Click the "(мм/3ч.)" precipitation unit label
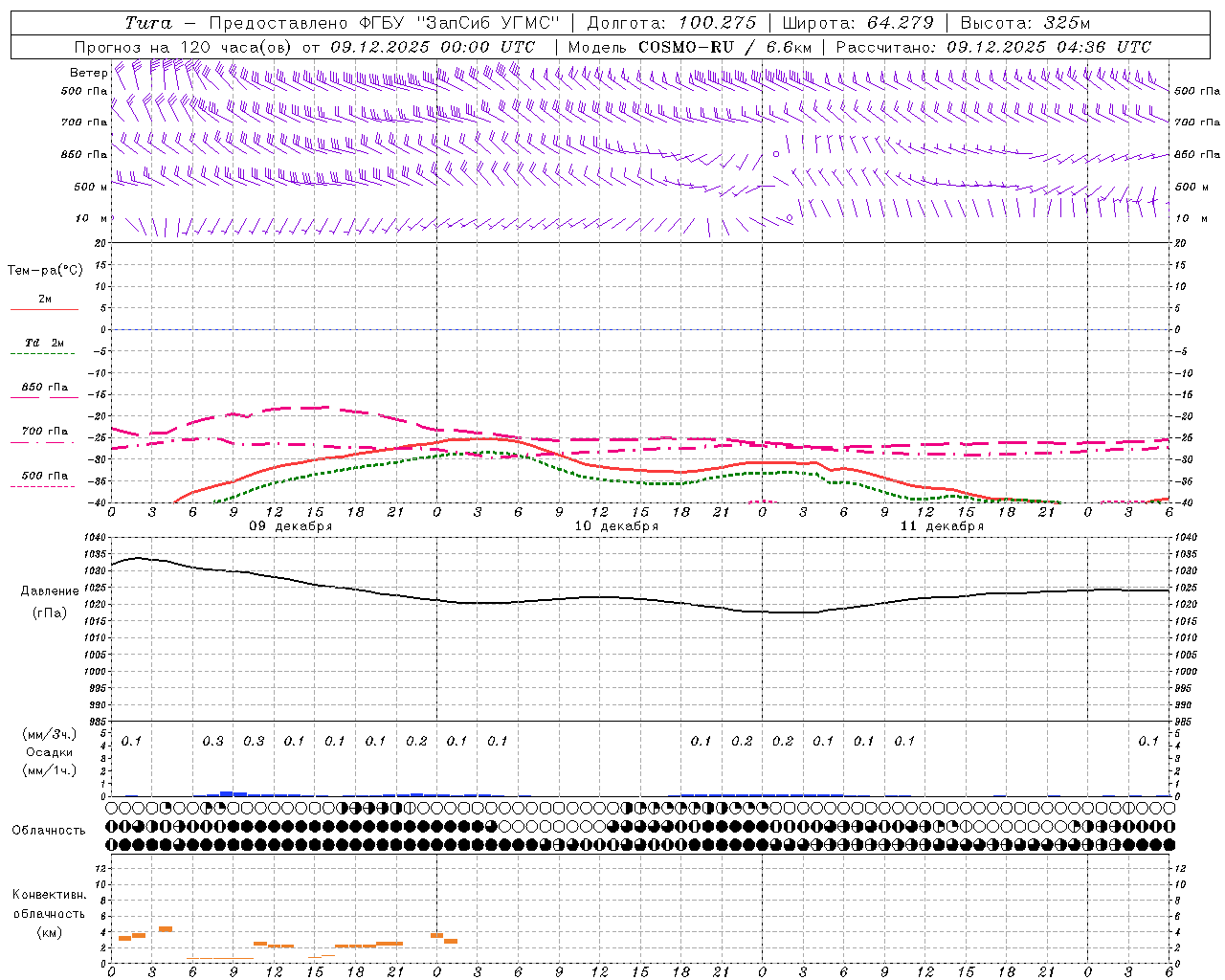This screenshot has height=980, width=1225. [49, 734]
